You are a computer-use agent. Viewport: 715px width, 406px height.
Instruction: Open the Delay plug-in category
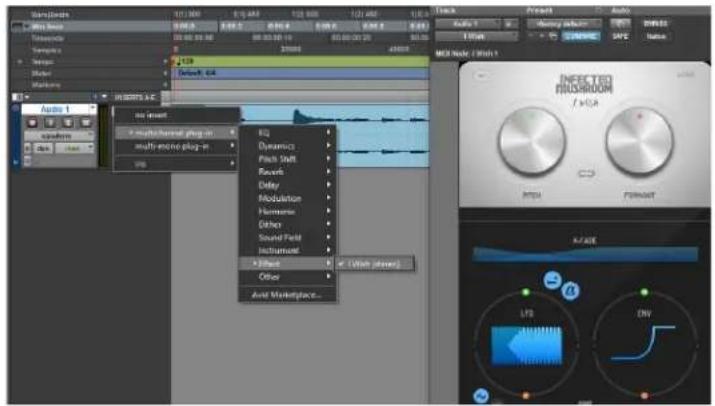(x=287, y=185)
